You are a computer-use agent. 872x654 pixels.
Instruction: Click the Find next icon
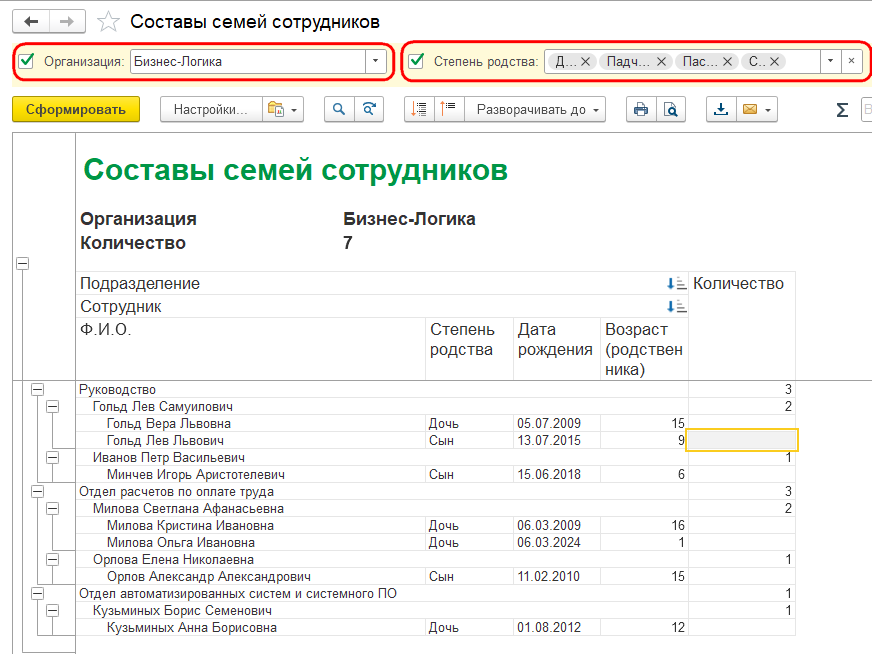coord(369,109)
